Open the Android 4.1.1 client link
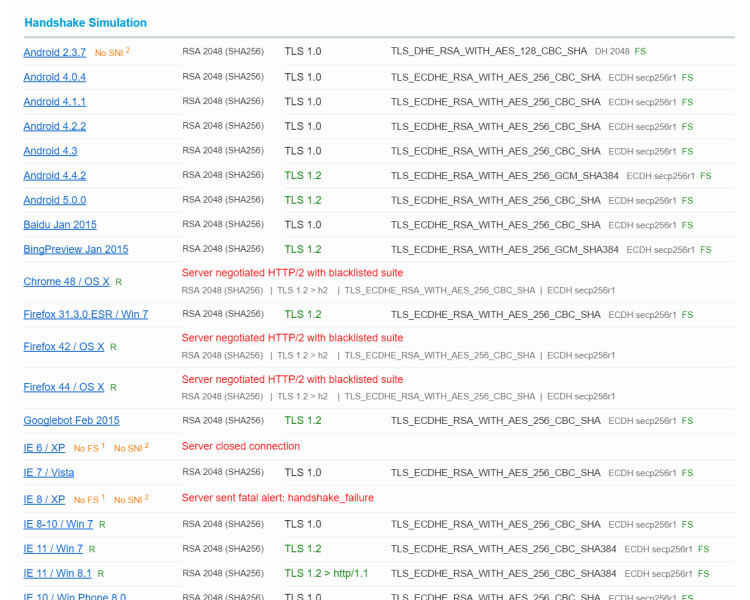This screenshot has height=600, width=750. coord(55,102)
